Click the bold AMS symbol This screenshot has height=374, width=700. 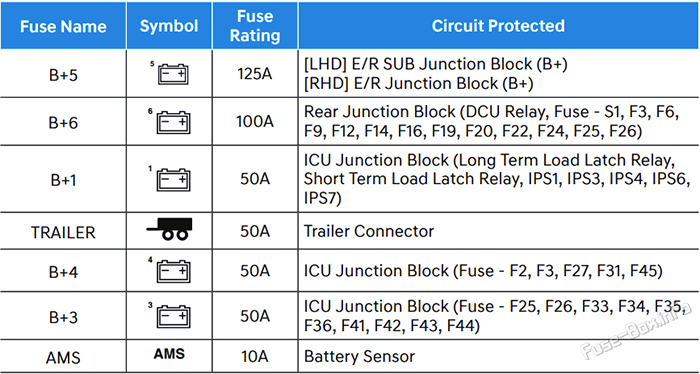[169, 354]
